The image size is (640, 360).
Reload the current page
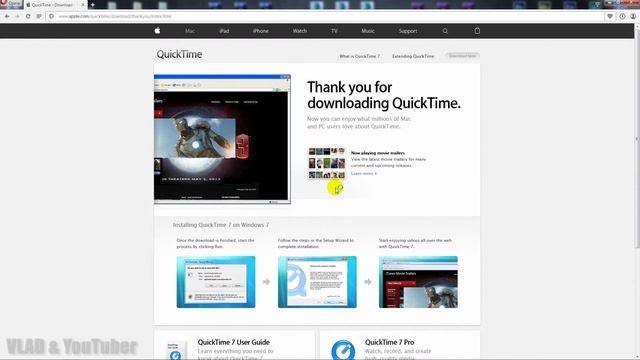pos(28,16)
